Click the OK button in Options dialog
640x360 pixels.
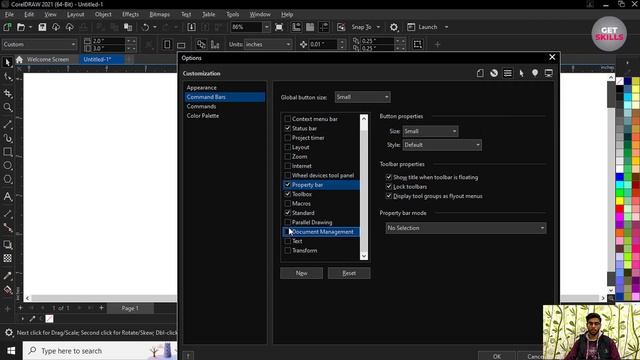click(x=496, y=356)
